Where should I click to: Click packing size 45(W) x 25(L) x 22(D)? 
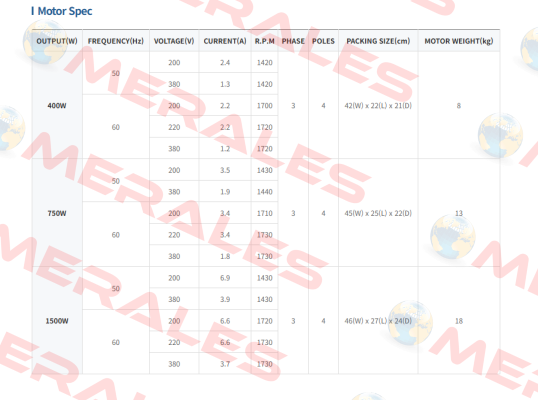coord(378,213)
